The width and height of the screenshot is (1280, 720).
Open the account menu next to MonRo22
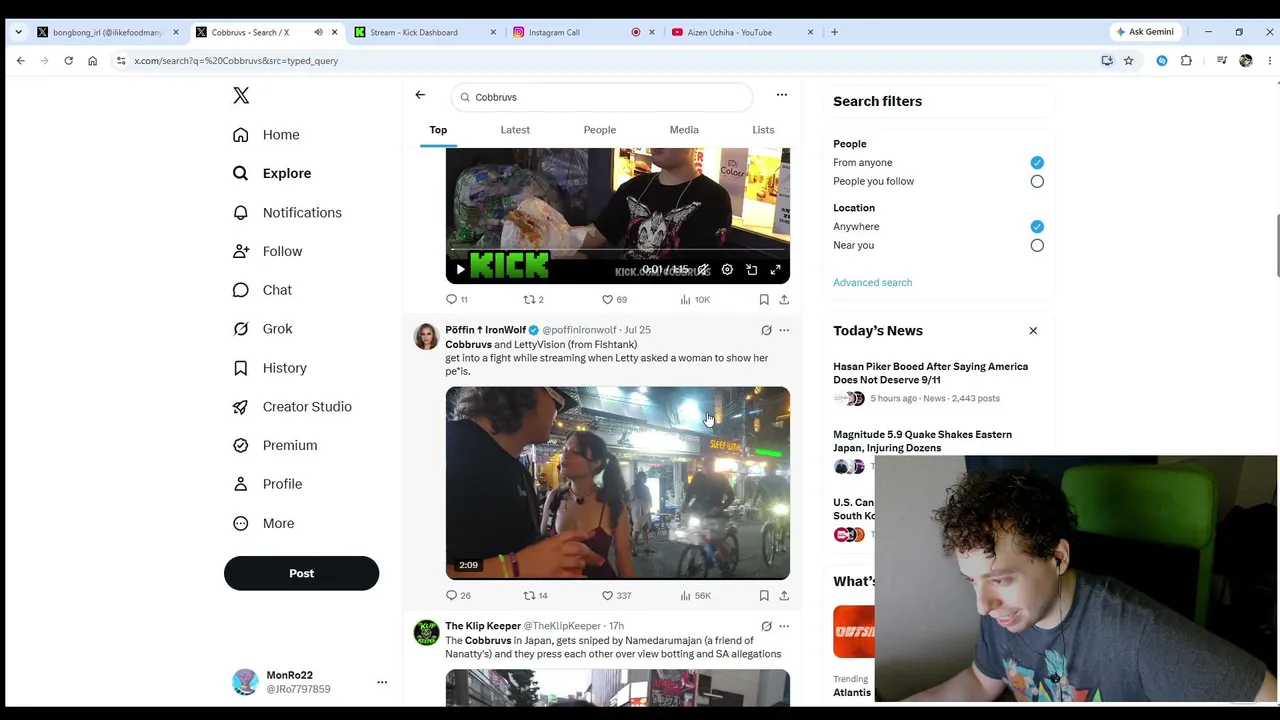coord(382,682)
